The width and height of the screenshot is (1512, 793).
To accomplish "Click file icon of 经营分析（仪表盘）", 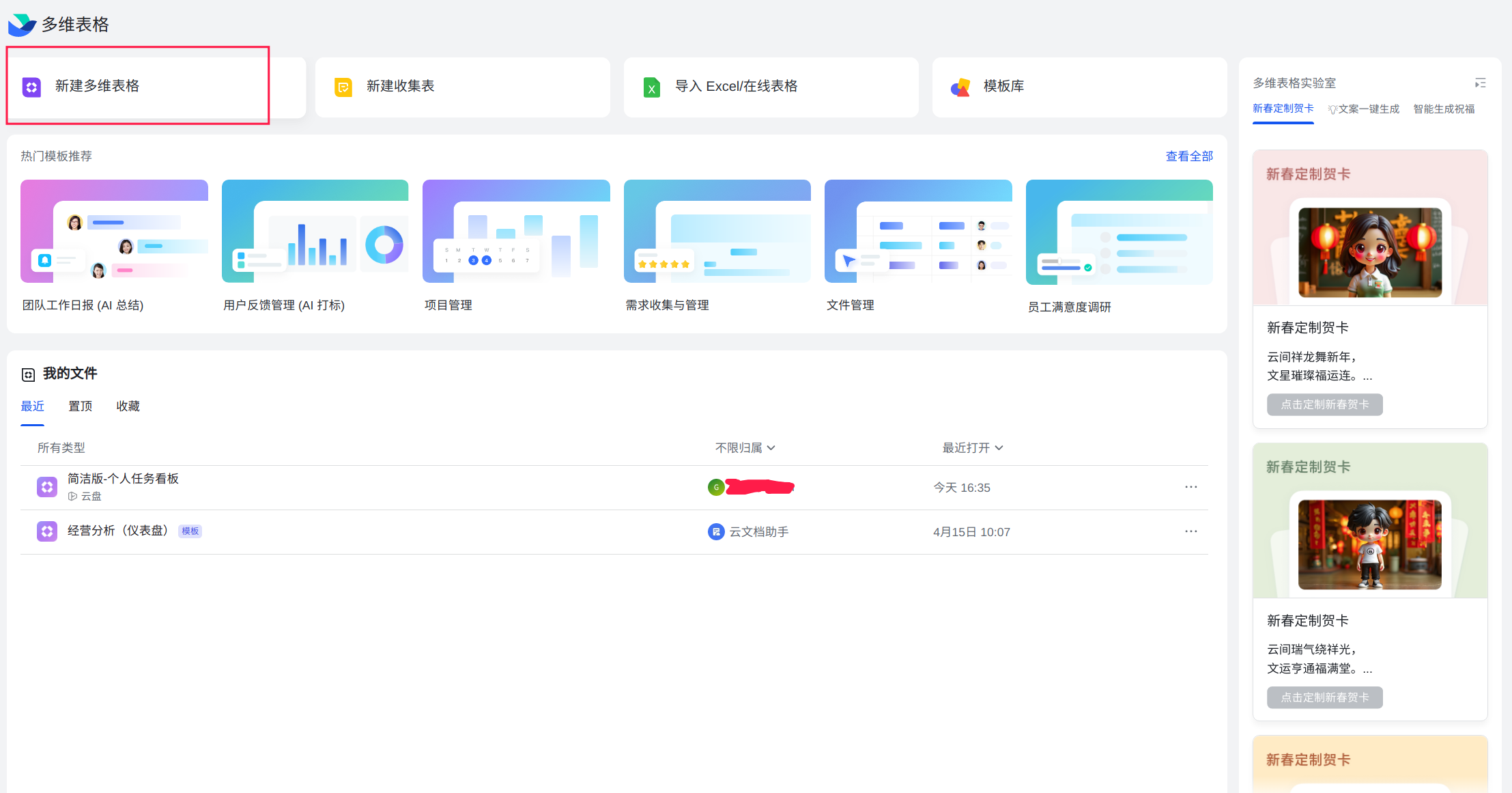I will click(x=47, y=531).
